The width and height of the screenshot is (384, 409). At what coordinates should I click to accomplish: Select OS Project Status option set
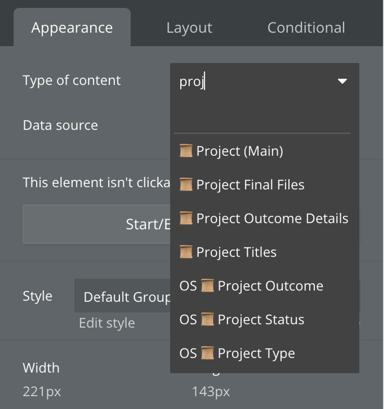(265, 319)
